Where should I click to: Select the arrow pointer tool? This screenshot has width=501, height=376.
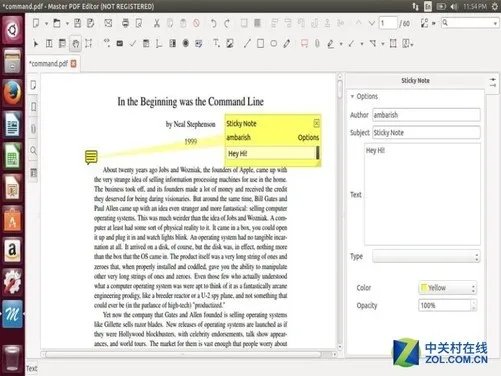tap(36, 44)
